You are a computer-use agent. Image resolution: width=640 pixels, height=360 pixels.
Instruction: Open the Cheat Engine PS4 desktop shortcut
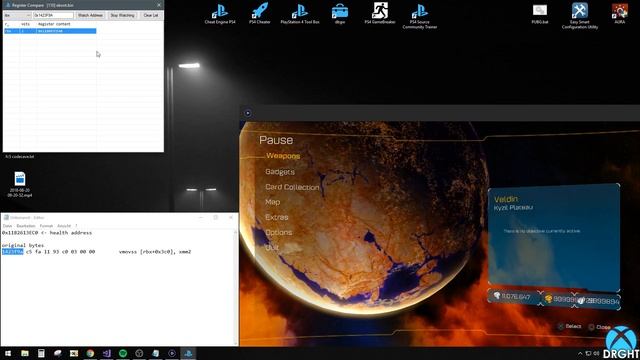coord(220,13)
